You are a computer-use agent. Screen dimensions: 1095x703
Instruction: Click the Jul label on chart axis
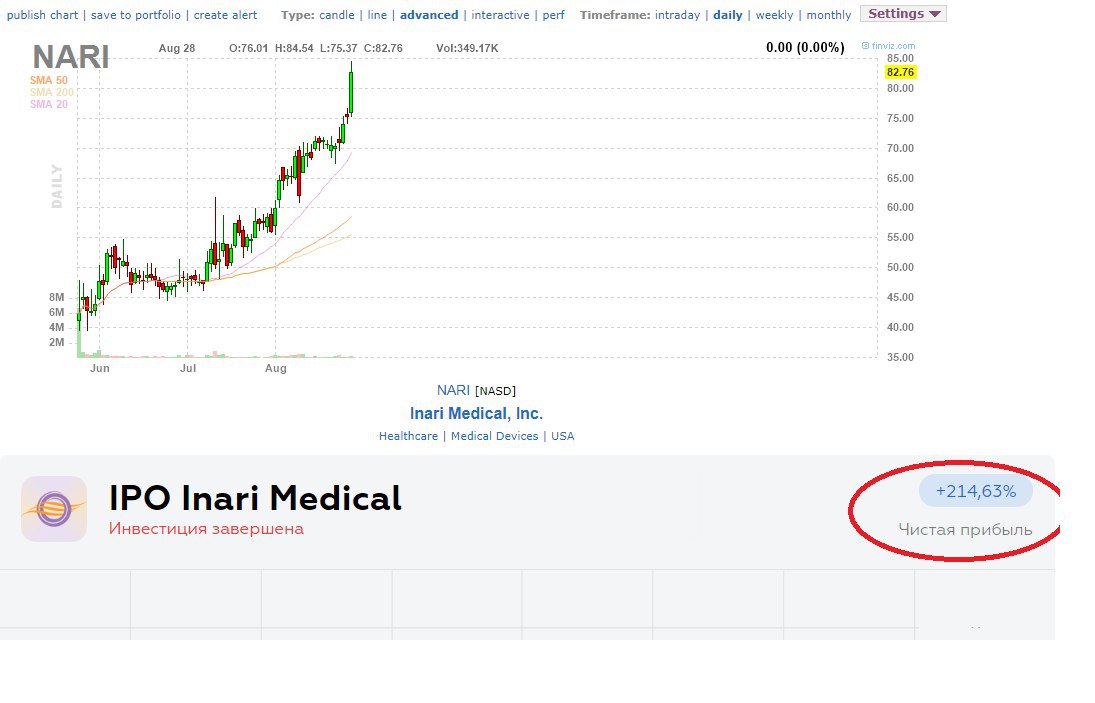tap(188, 368)
